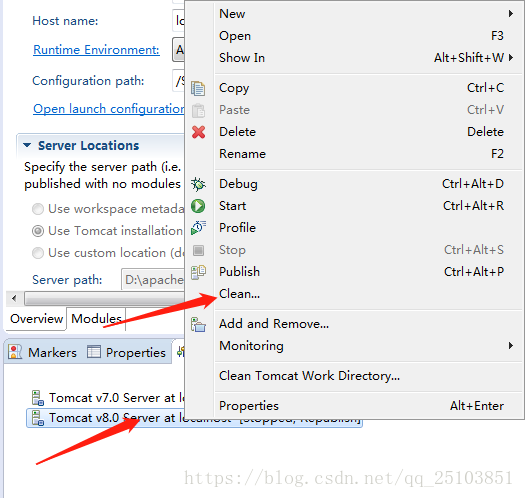The width and height of the screenshot is (525, 498).
Task: Select Debug in the context menu
Action: 368,184
